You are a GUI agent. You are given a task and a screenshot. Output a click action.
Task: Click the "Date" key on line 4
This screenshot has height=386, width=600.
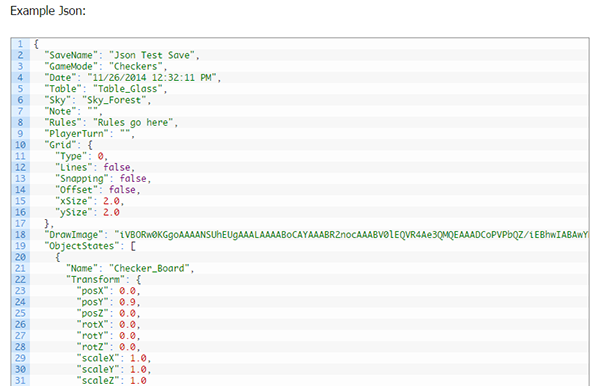pos(60,77)
